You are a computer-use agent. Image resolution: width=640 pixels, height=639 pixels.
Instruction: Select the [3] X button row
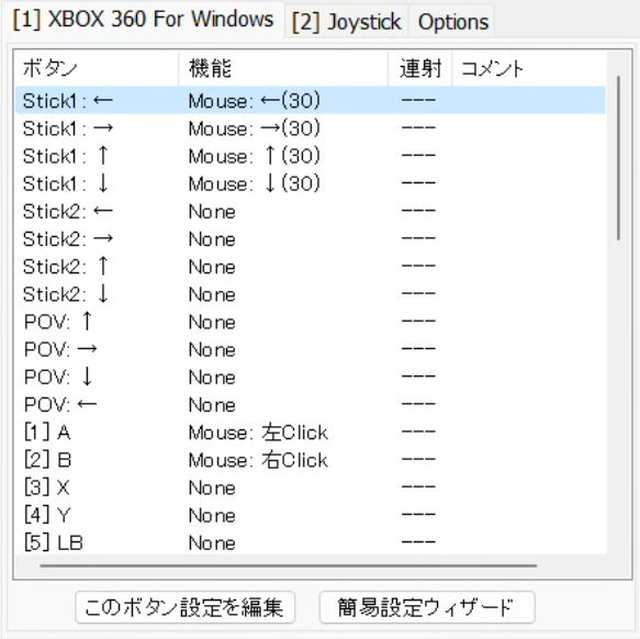310,488
